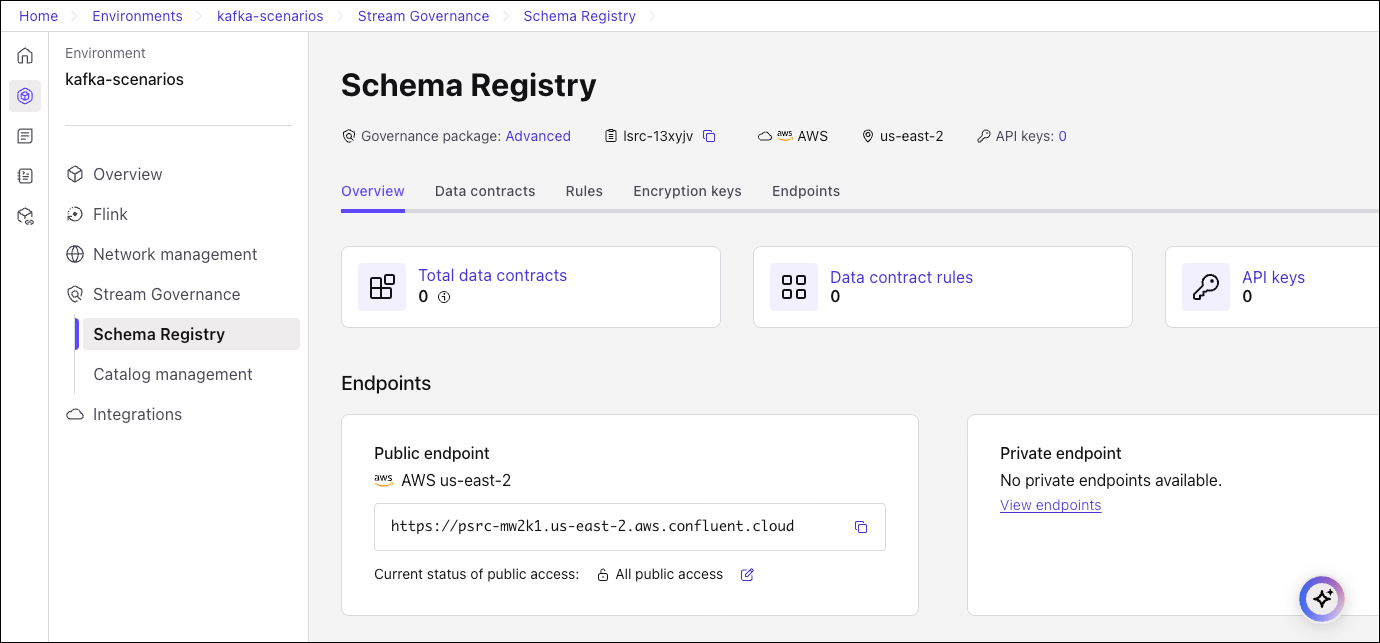Select Flink in the environment sidebar
The width and height of the screenshot is (1380, 643).
point(110,214)
